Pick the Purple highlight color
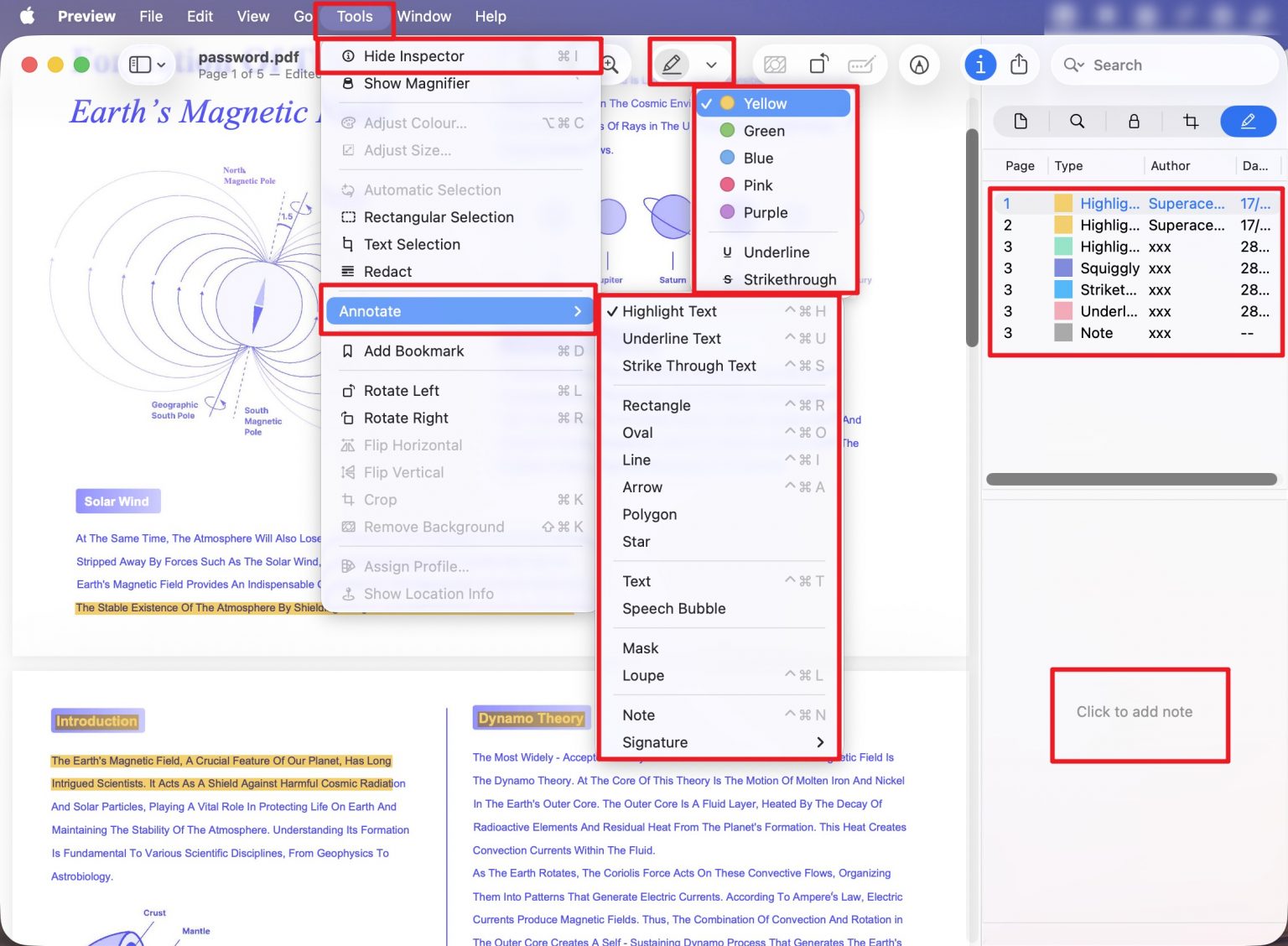Viewport: 1288px width, 946px height. (773, 213)
